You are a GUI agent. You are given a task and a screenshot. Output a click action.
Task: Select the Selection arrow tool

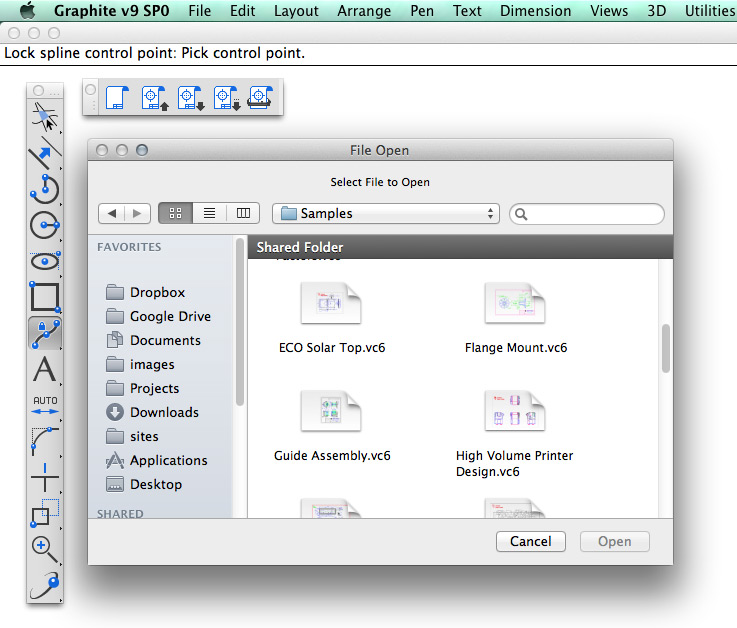pos(45,116)
